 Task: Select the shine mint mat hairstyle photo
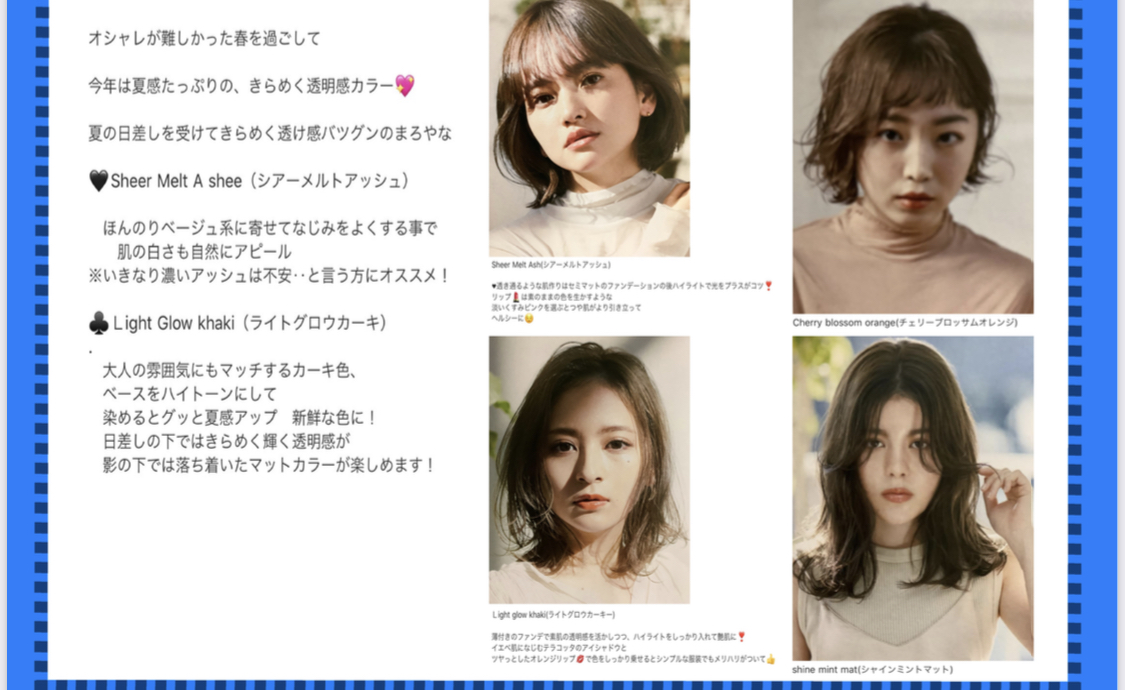pos(912,497)
